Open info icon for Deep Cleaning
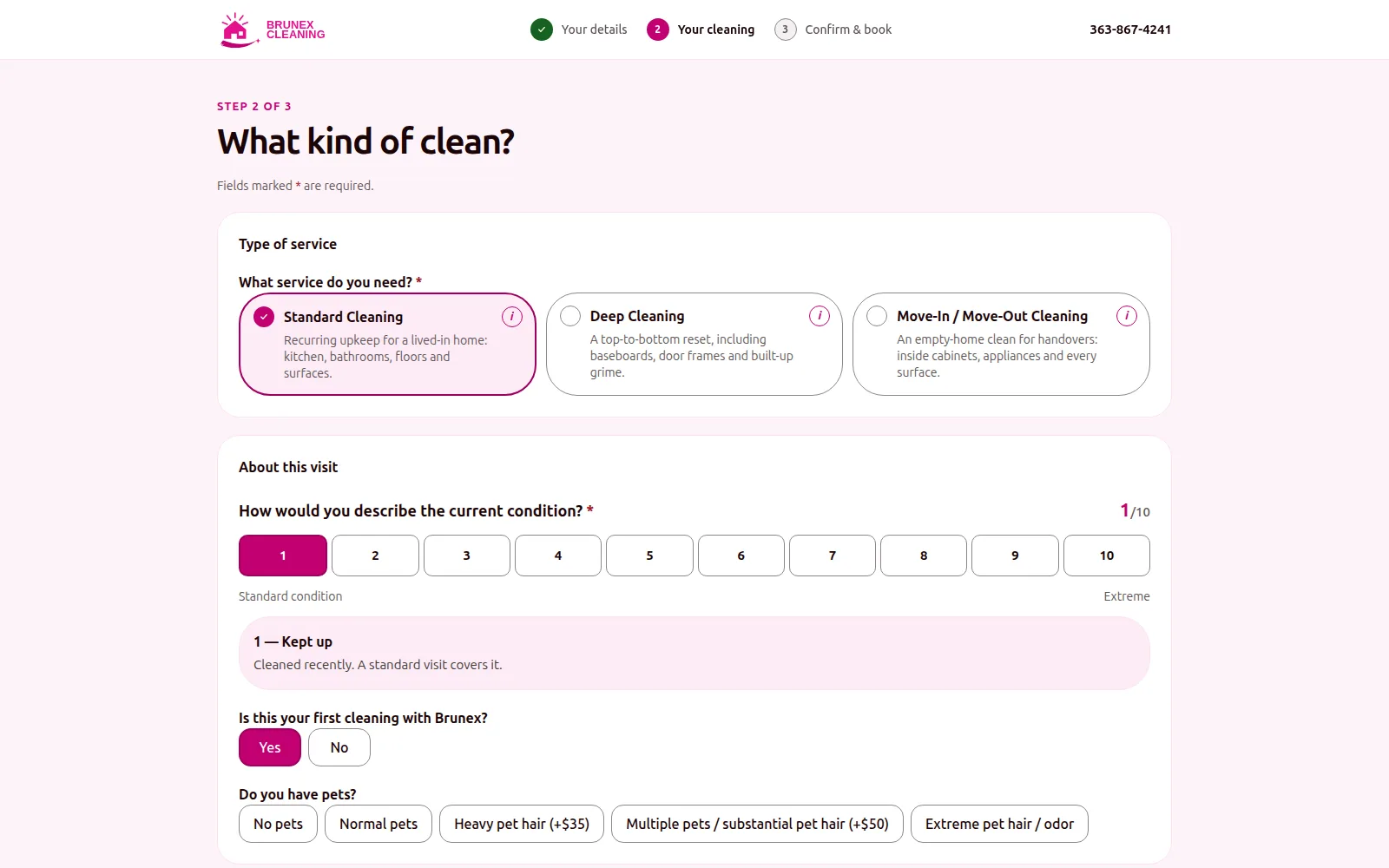This screenshot has width=1389, height=868. tap(820, 316)
